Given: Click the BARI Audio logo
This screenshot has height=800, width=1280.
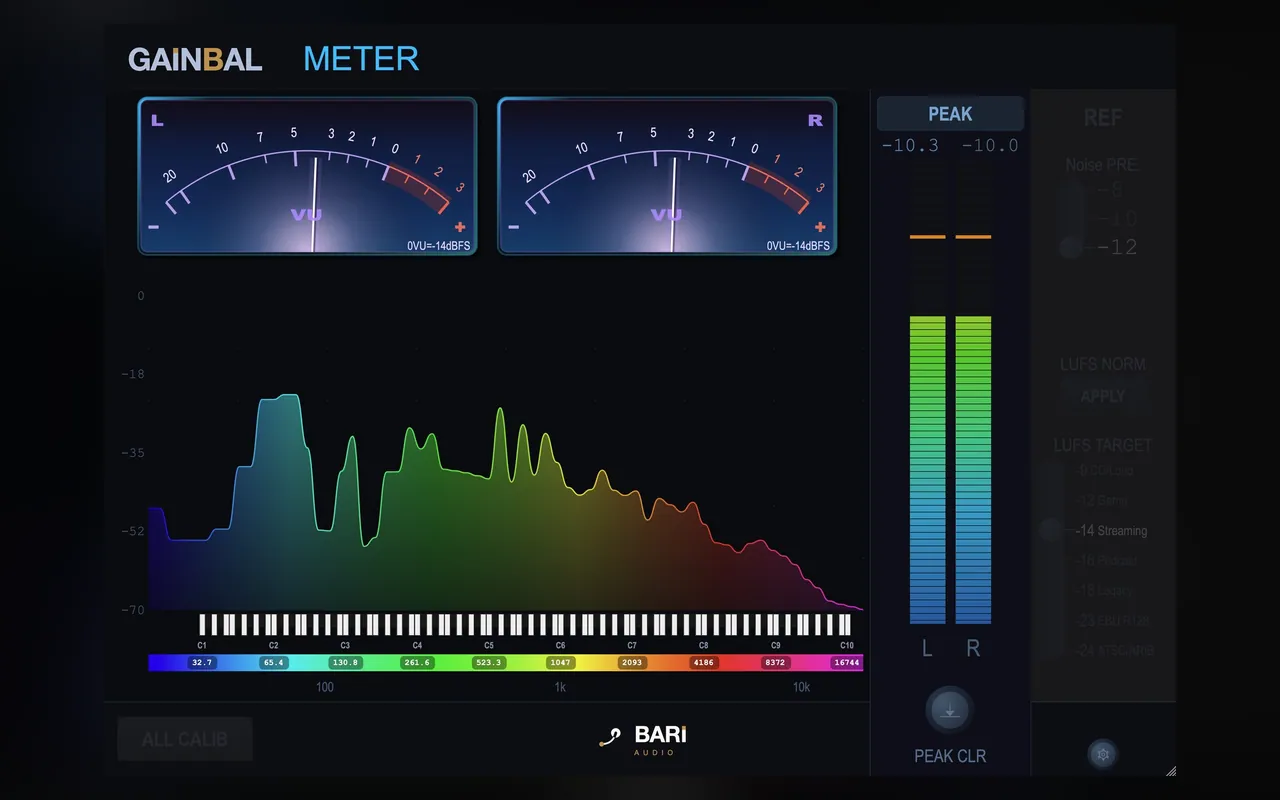Looking at the screenshot, I should (x=642, y=740).
